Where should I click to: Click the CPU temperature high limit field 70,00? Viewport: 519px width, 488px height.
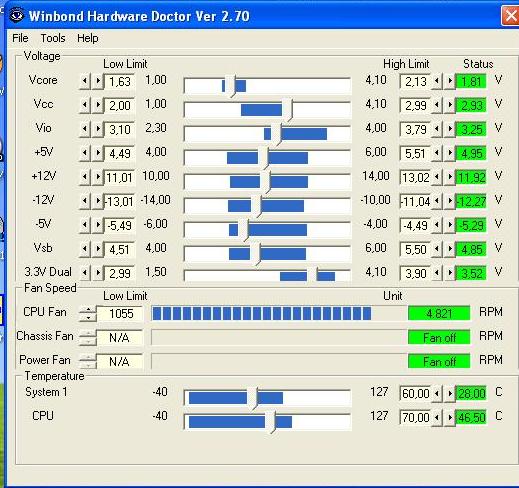[x=415, y=418]
